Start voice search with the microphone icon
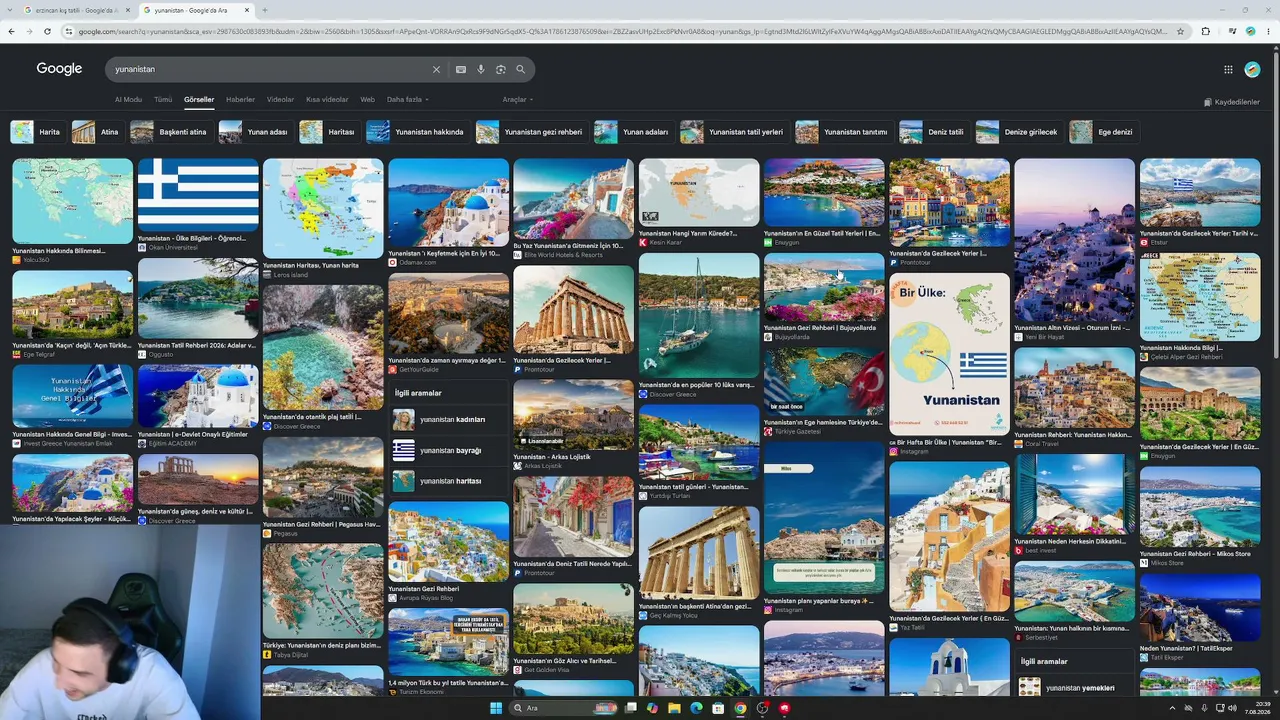 point(481,69)
